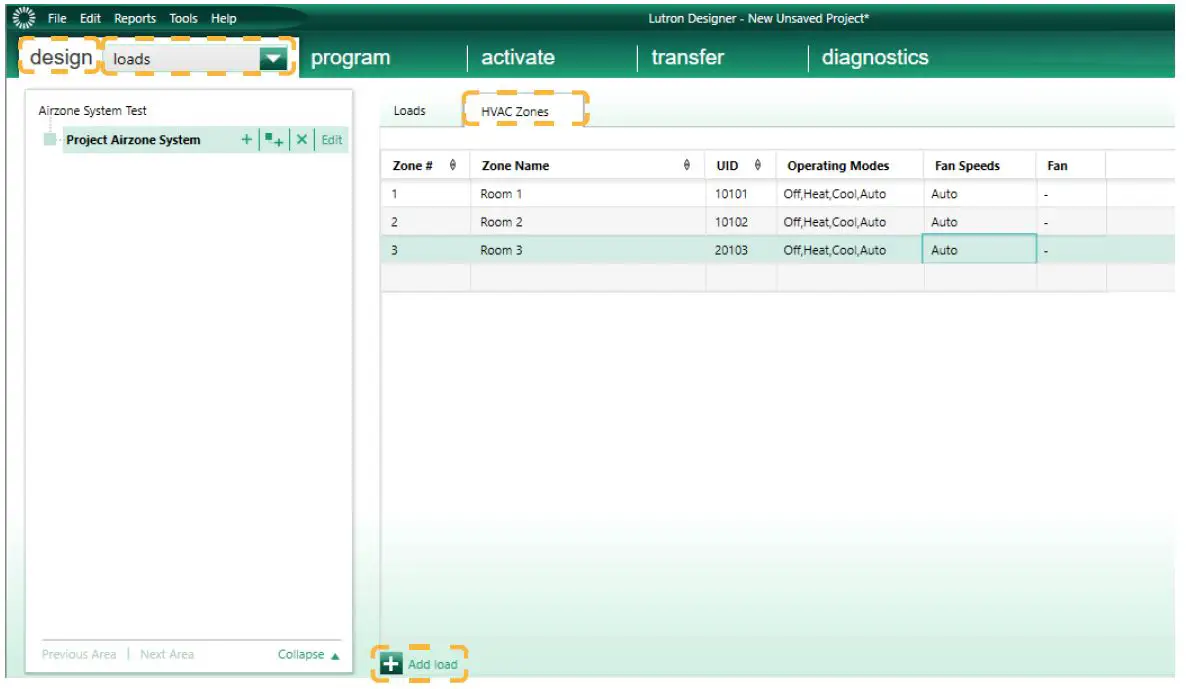Click the Project Airzone System area square icon
The image size is (1186, 689).
(x=50, y=139)
